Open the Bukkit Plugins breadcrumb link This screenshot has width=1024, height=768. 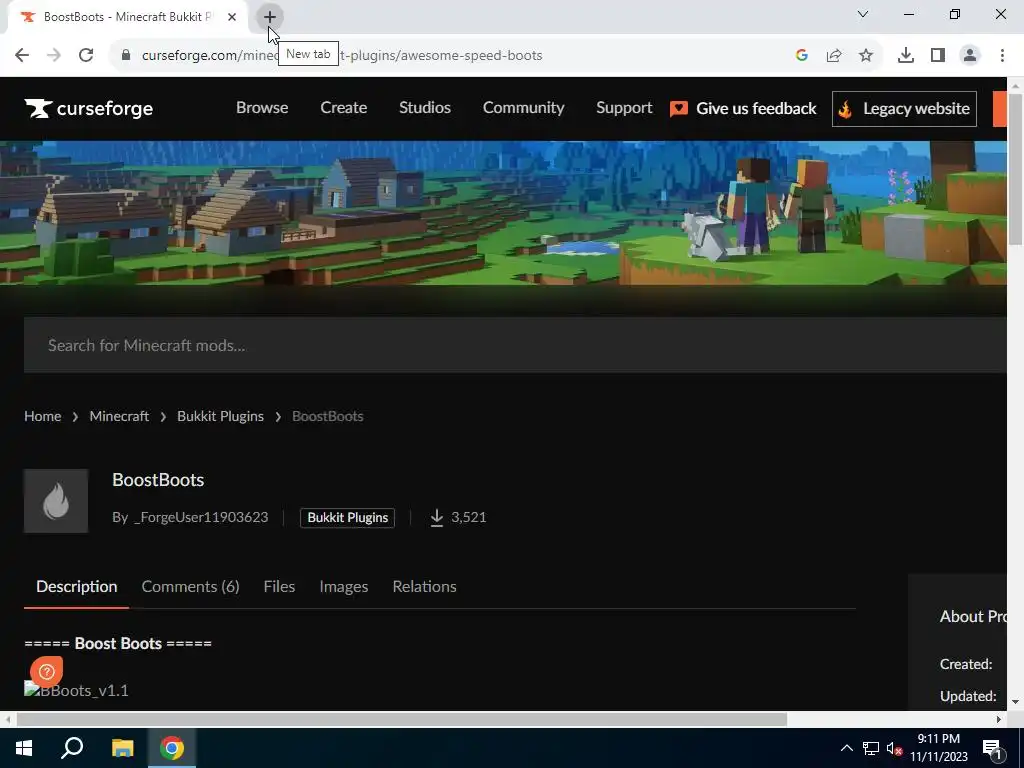[x=220, y=416]
